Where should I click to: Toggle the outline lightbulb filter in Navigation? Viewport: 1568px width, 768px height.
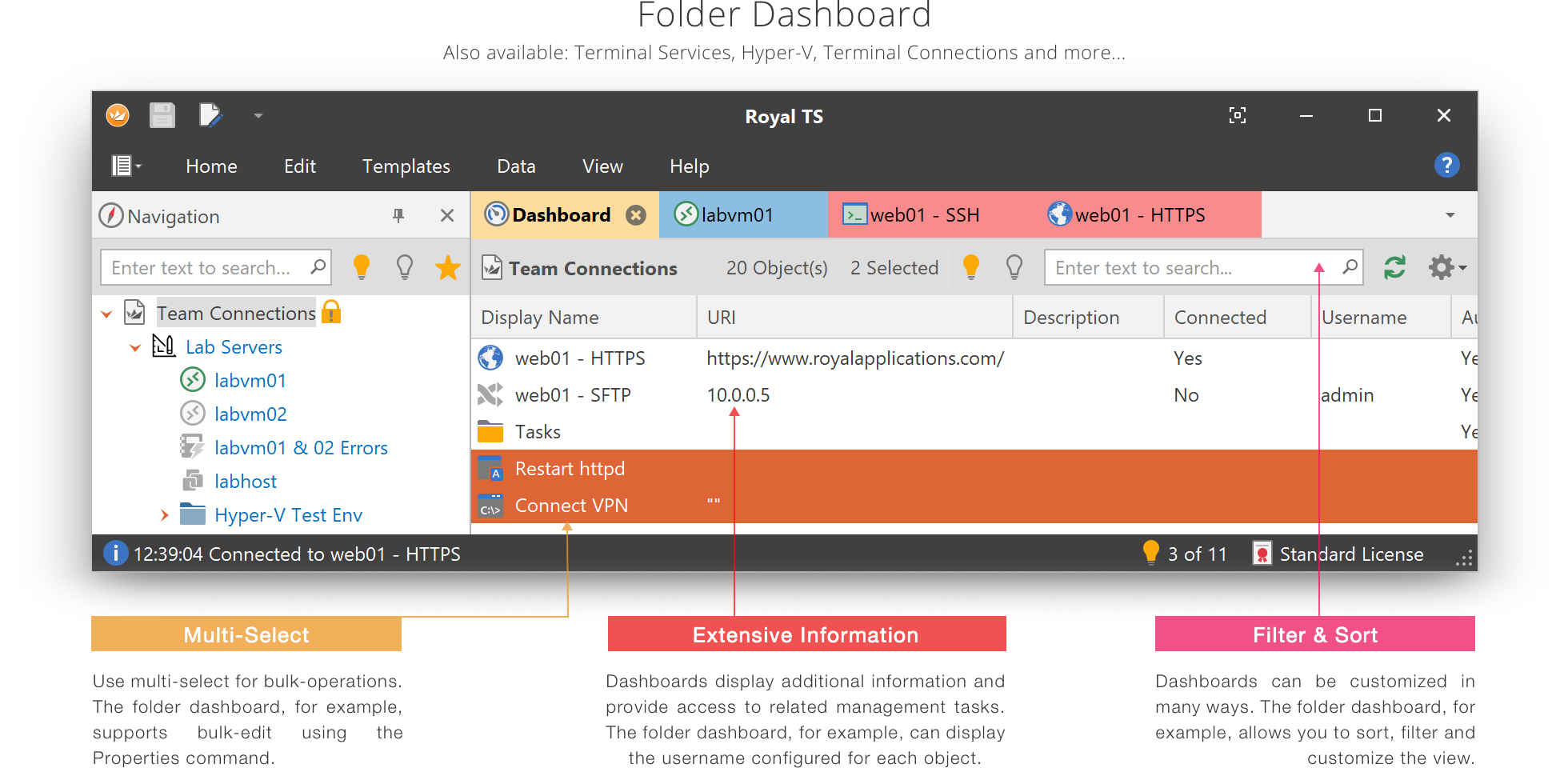click(x=405, y=267)
